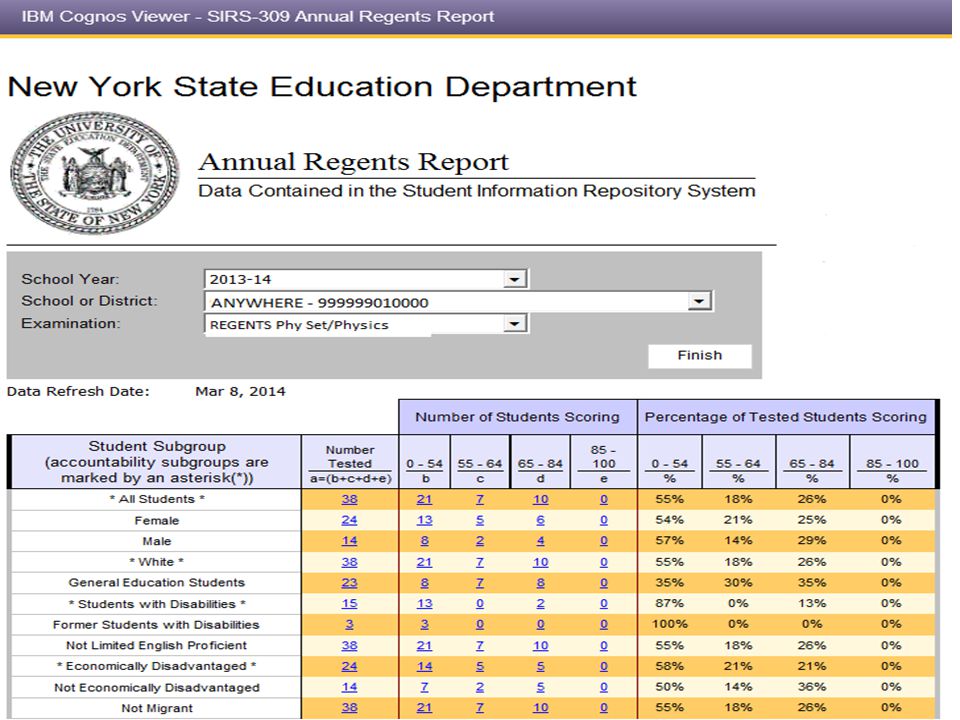
Task: Click Not Migrant 65-84 count 10
Action: point(541,708)
